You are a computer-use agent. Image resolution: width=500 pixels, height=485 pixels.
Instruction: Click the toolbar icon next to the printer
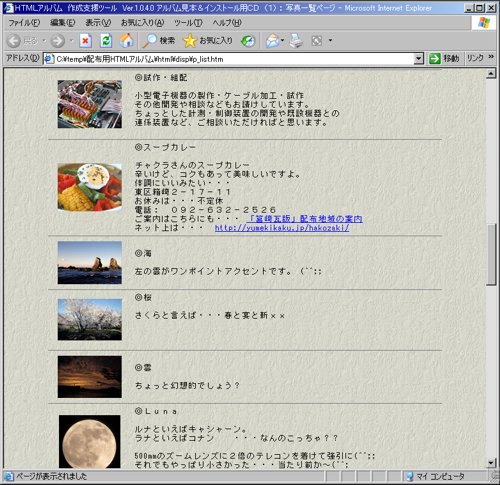[317, 41]
